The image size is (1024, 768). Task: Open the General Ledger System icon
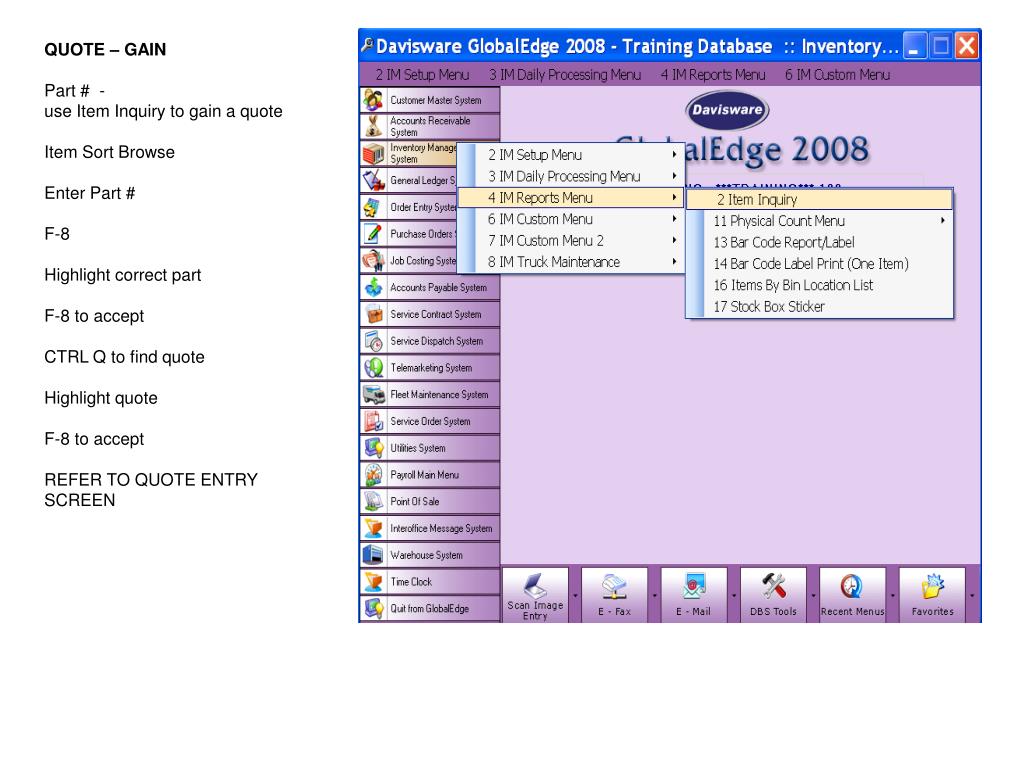click(373, 180)
